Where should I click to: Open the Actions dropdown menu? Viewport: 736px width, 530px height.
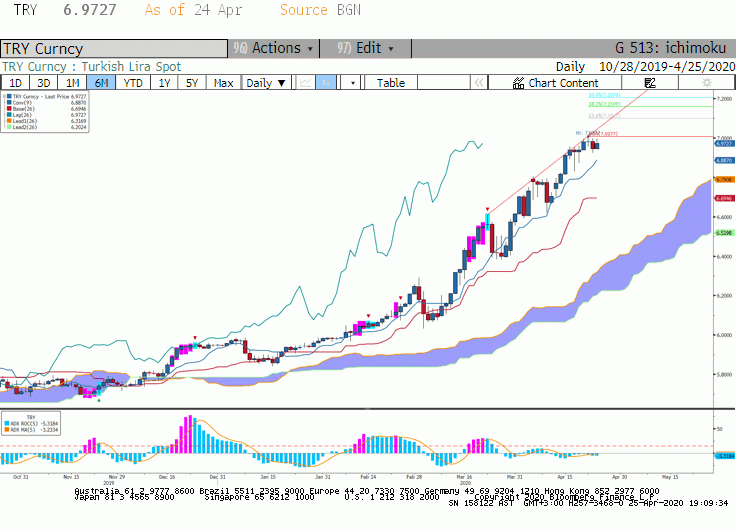[274, 48]
